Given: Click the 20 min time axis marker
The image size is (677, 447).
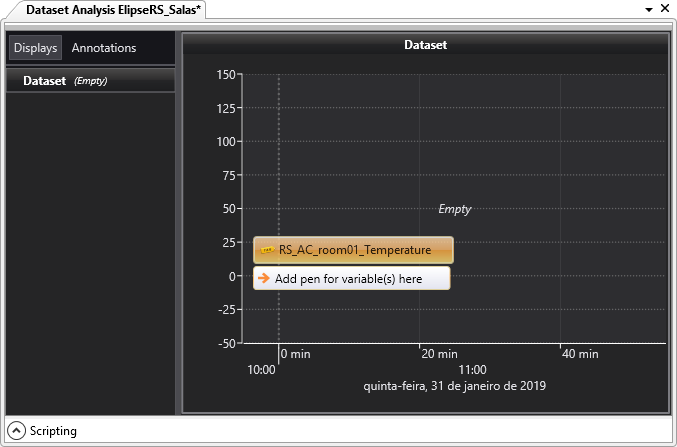Looking at the screenshot, I should pyautogui.click(x=439, y=354).
